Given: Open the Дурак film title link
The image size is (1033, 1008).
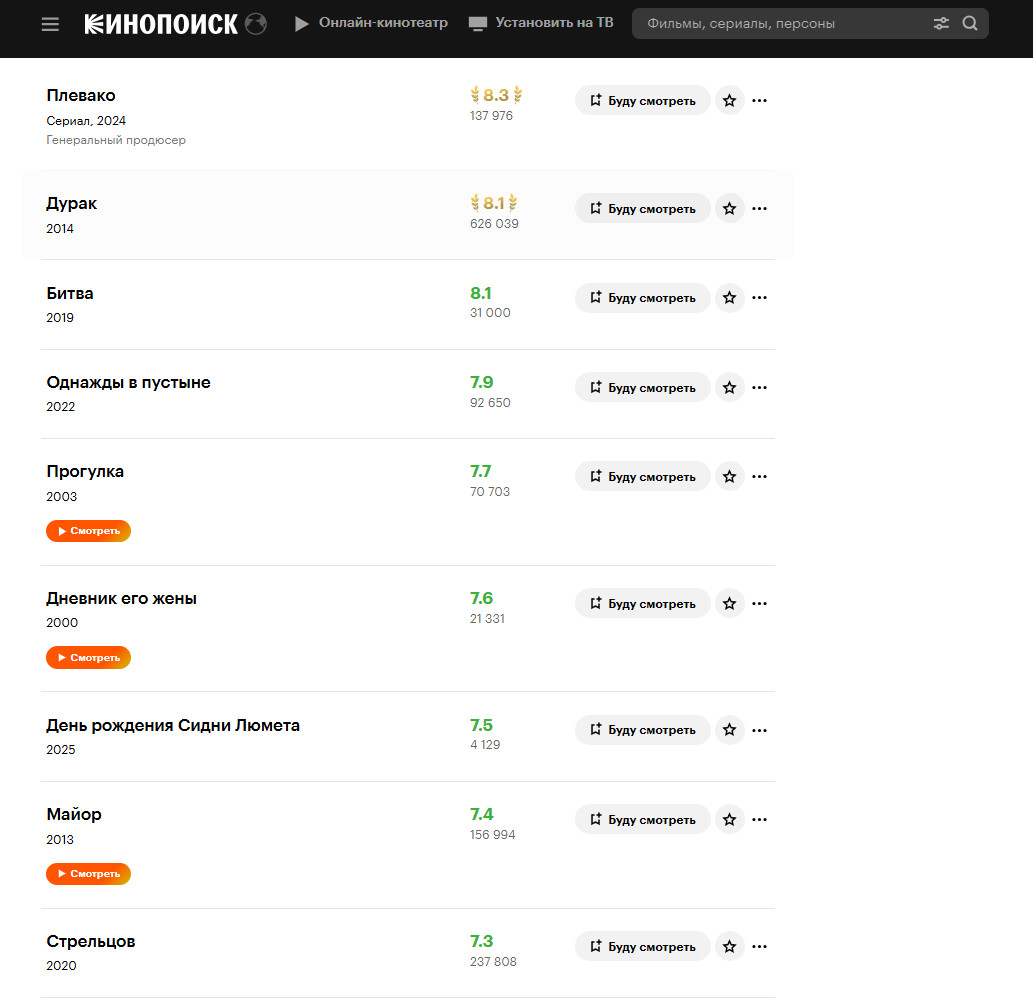Looking at the screenshot, I should tap(71, 204).
